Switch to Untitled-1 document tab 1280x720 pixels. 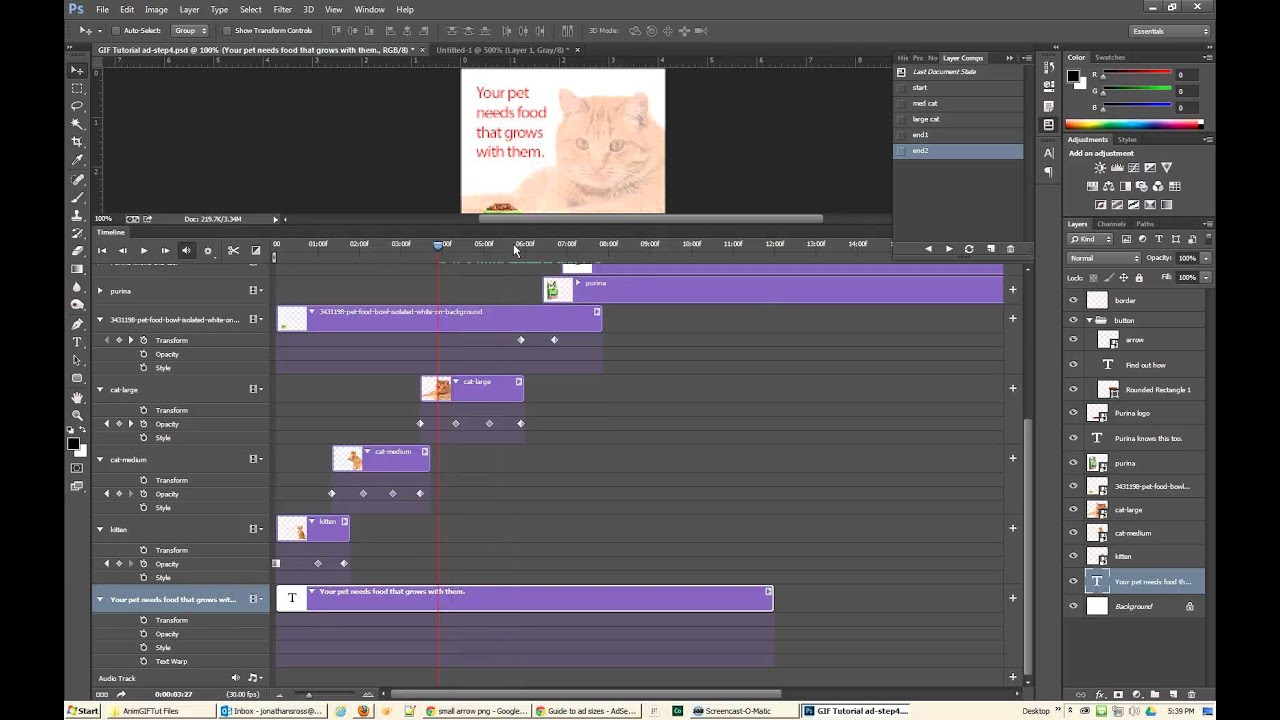503,49
